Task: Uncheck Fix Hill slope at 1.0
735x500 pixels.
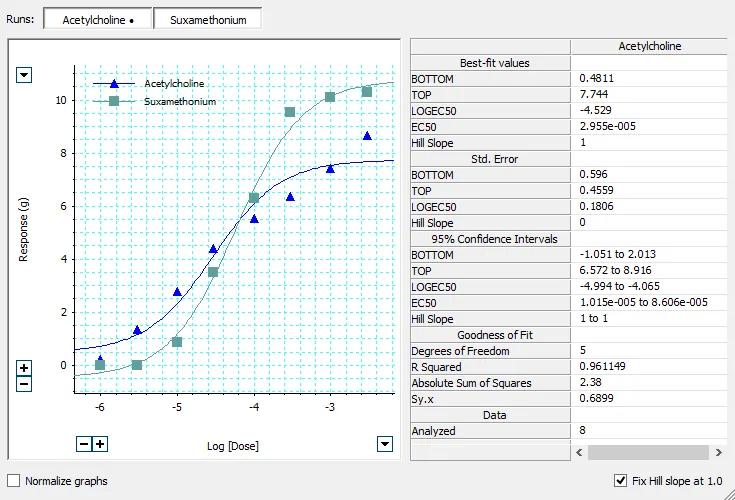Action: 620,481
